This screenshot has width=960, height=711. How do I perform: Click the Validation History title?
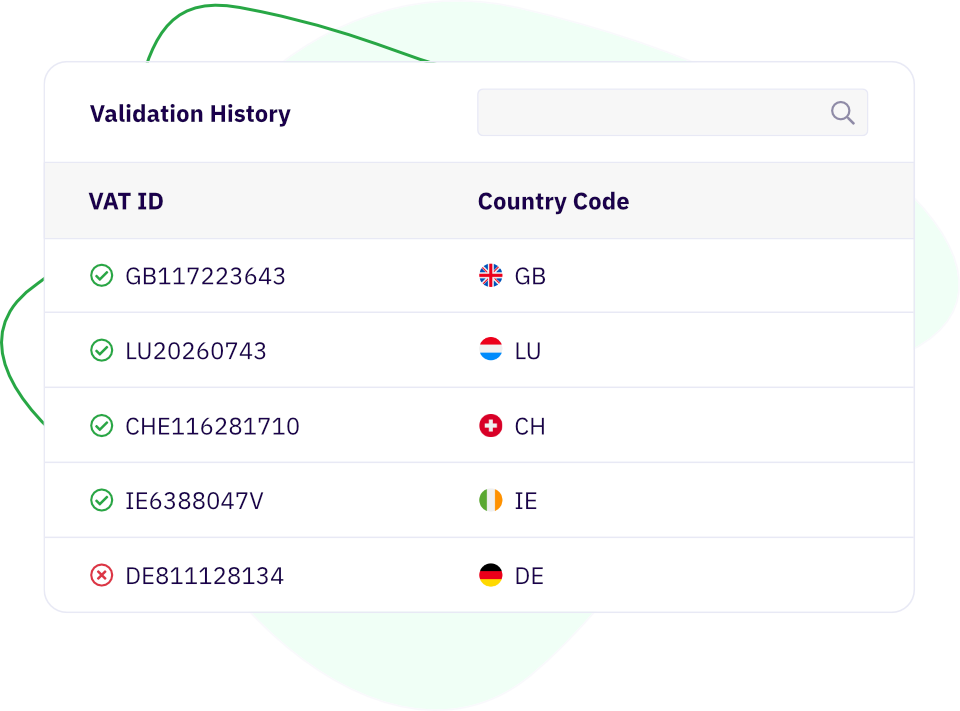[190, 114]
